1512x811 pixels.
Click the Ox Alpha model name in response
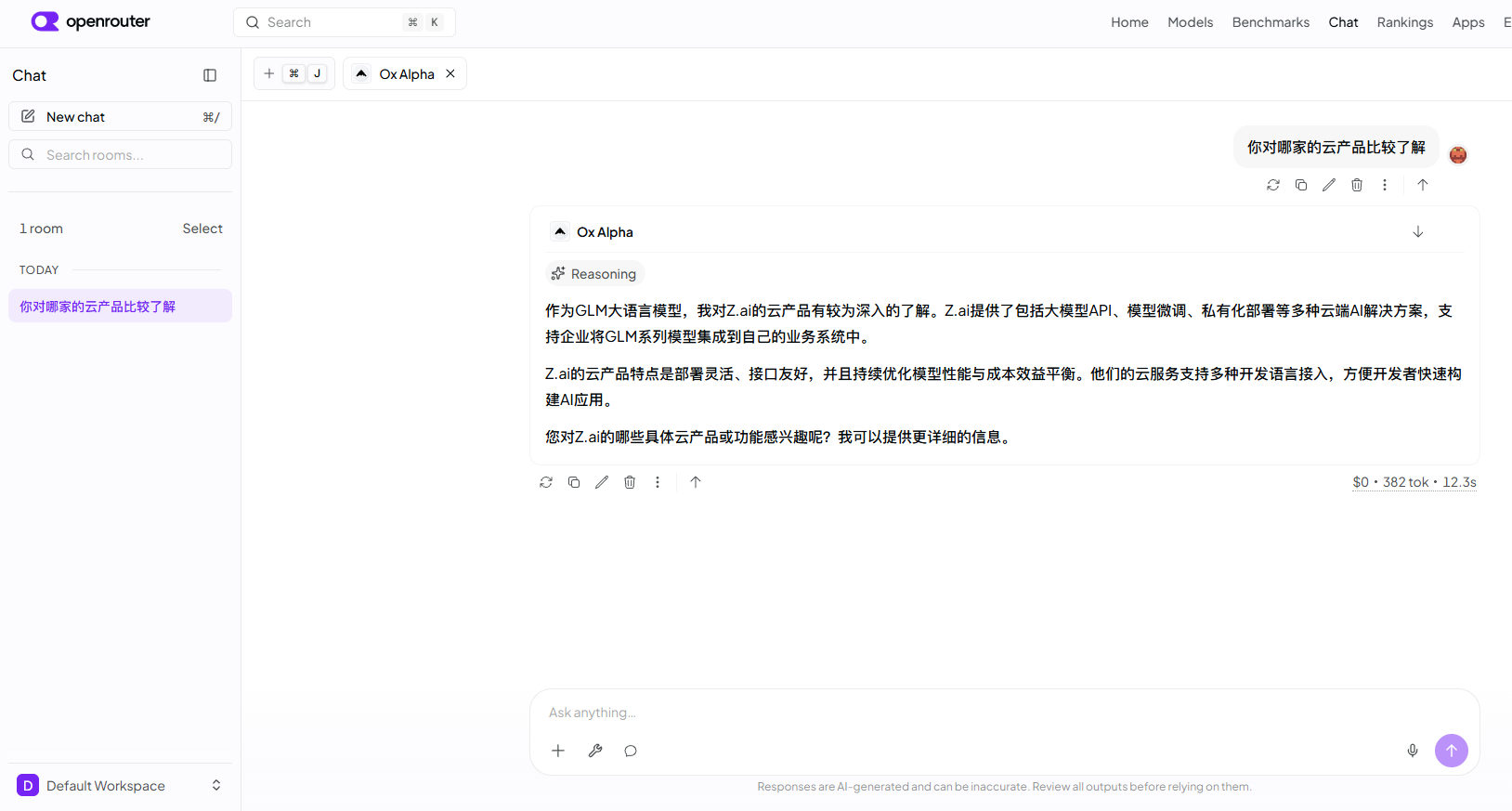coord(605,232)
